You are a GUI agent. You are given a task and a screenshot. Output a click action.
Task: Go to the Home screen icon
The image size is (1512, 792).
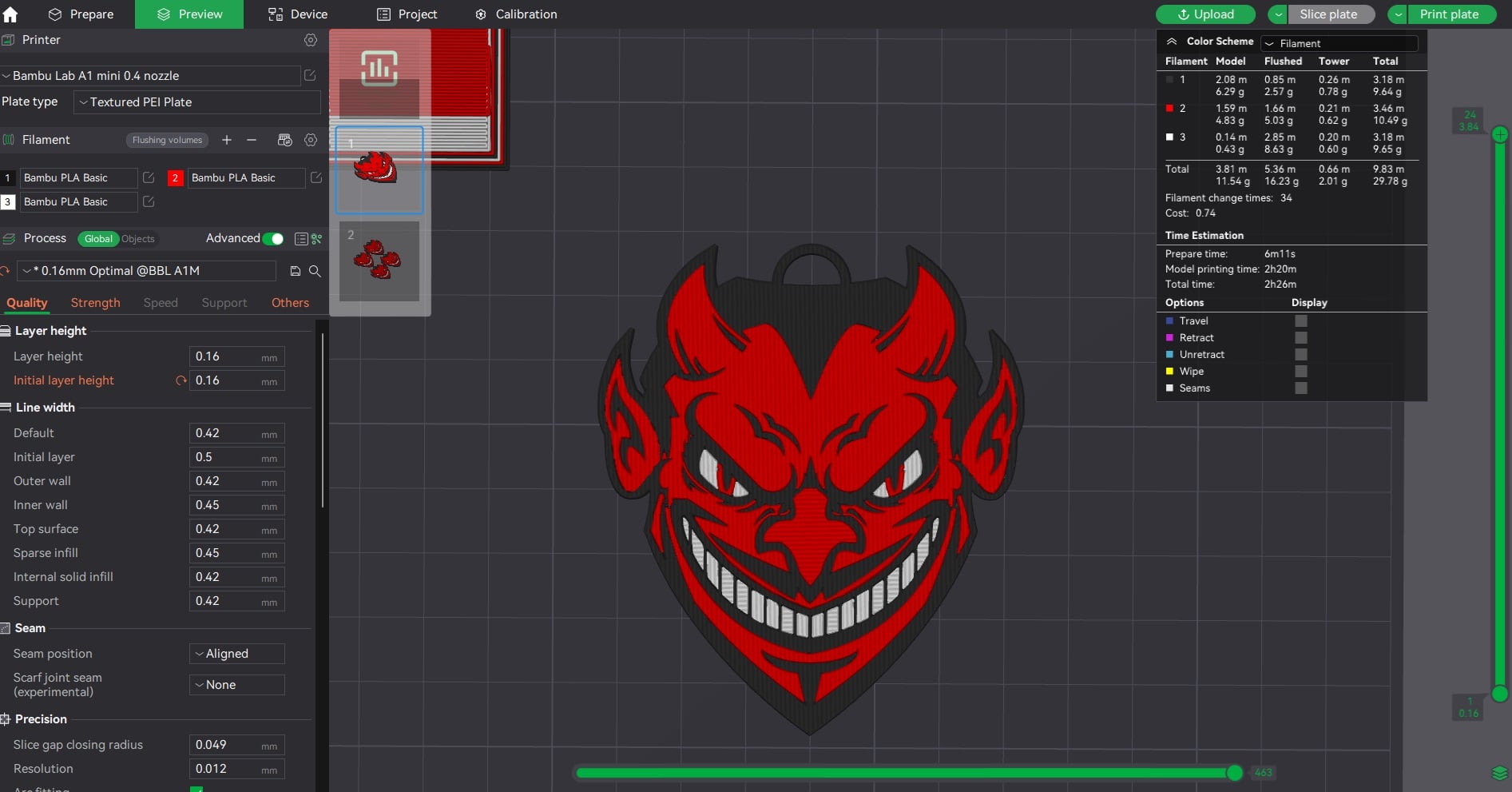tap(10, 14)
